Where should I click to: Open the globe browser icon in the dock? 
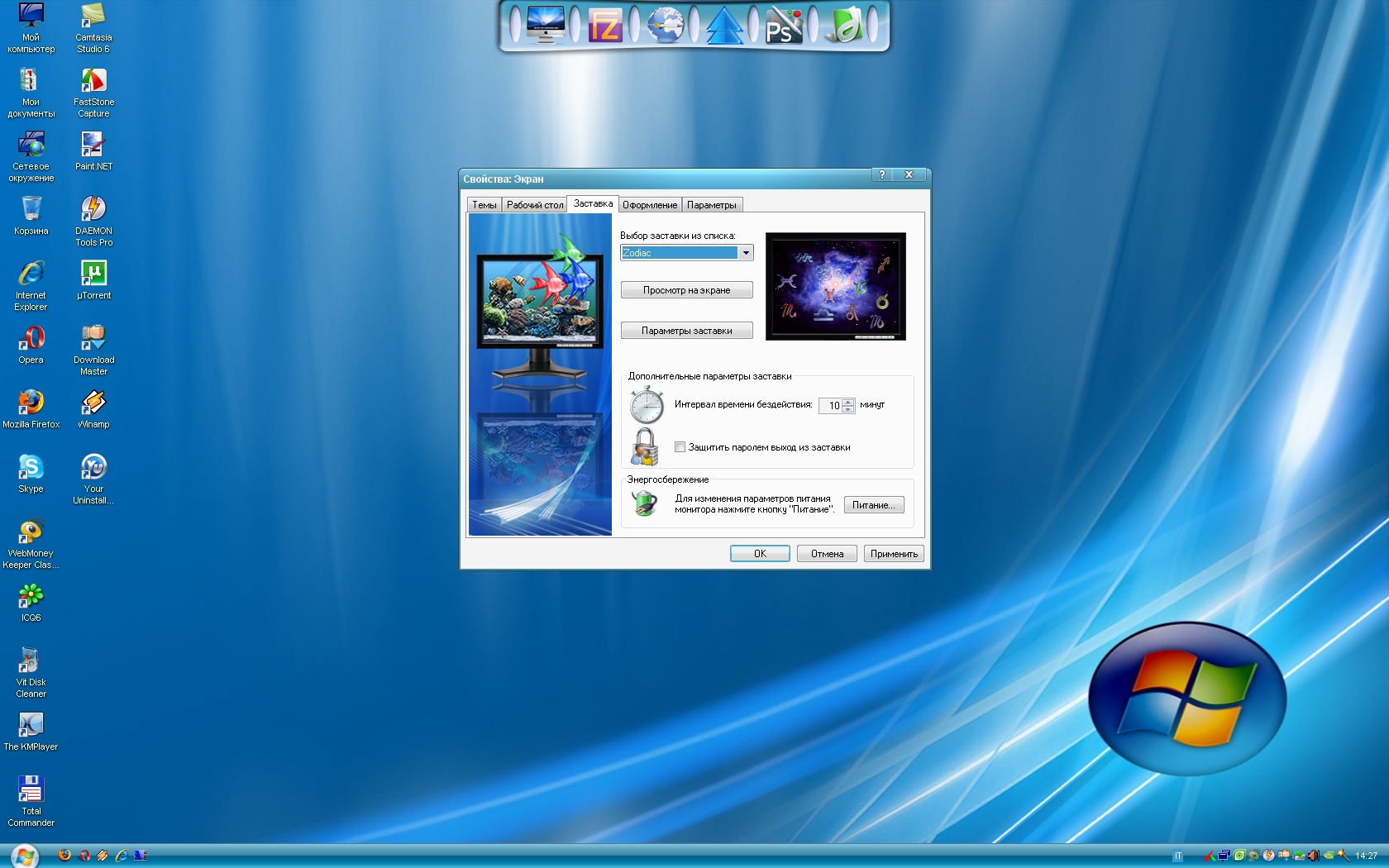[665, 25]
